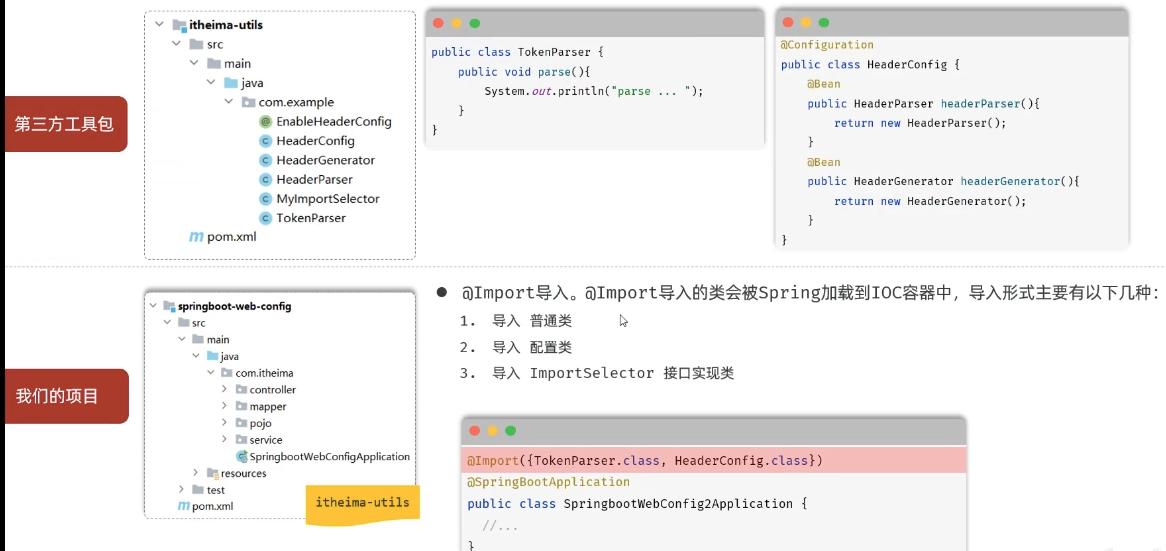Expand the controller package chevron
The height and width of the screenshot is (551, 1166).
225,390
